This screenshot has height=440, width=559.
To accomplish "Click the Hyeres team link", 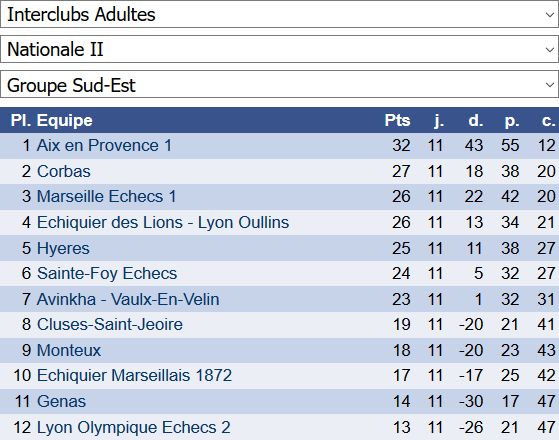I will (63, 249).
